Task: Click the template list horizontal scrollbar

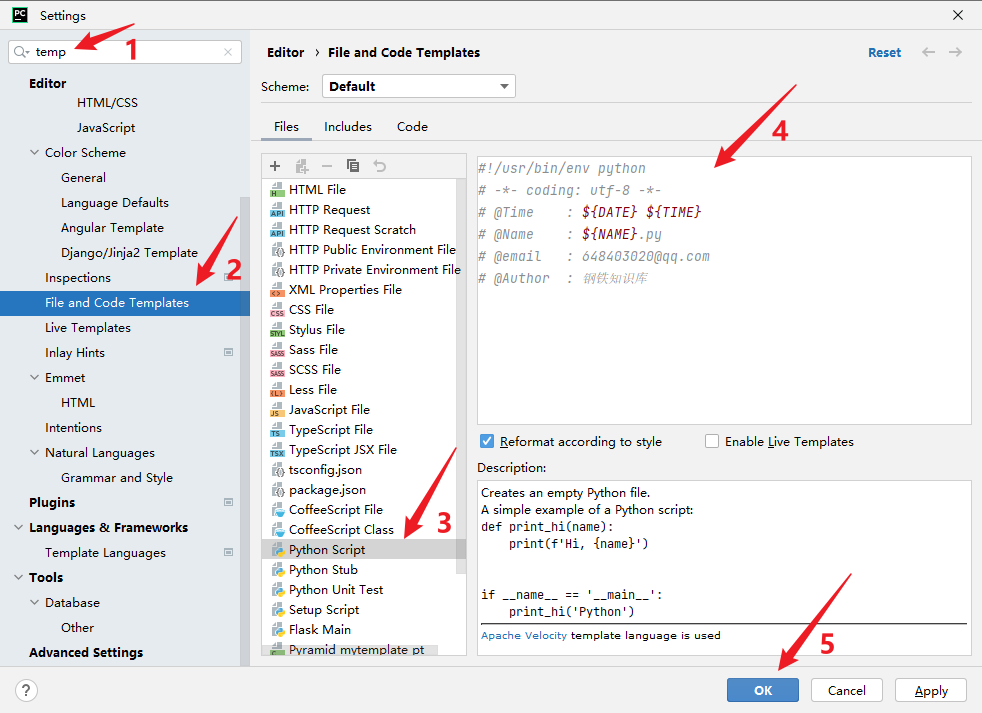Action: pos(350,650)
